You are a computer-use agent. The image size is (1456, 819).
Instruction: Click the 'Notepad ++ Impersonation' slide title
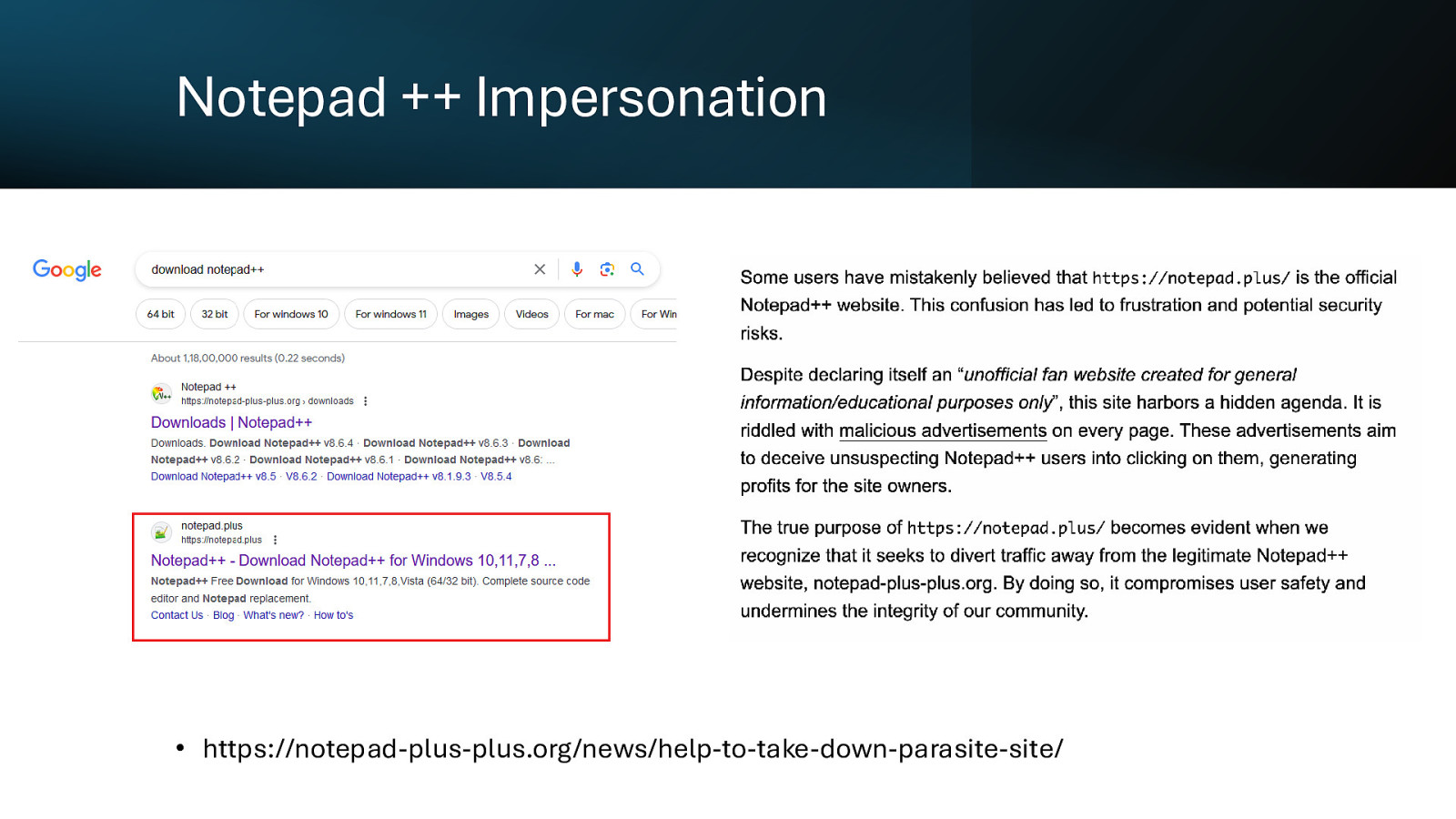(x=501, y=97)
